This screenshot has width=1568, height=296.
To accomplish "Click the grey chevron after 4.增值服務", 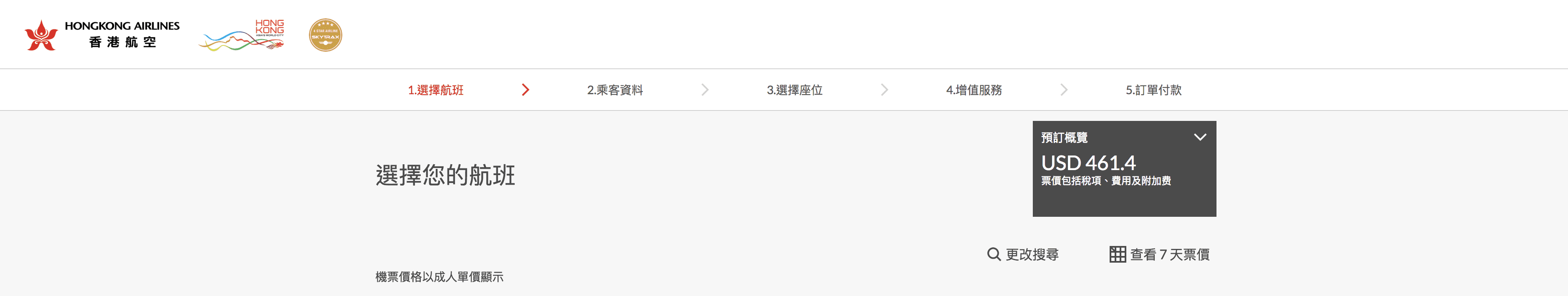I will pos(1063,90).
